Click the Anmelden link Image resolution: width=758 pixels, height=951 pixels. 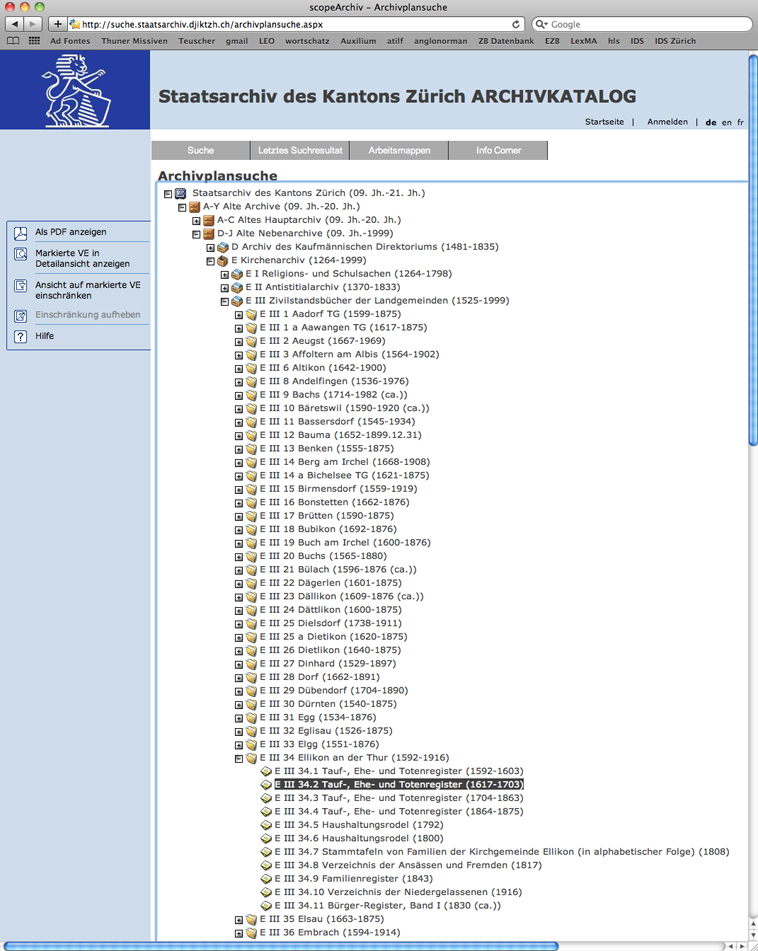668,122
